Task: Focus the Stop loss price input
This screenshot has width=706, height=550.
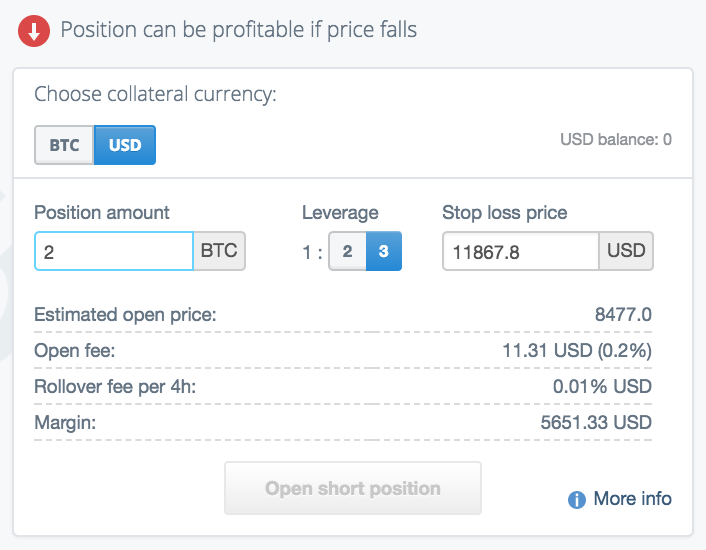Action: (x=520, y=251)
